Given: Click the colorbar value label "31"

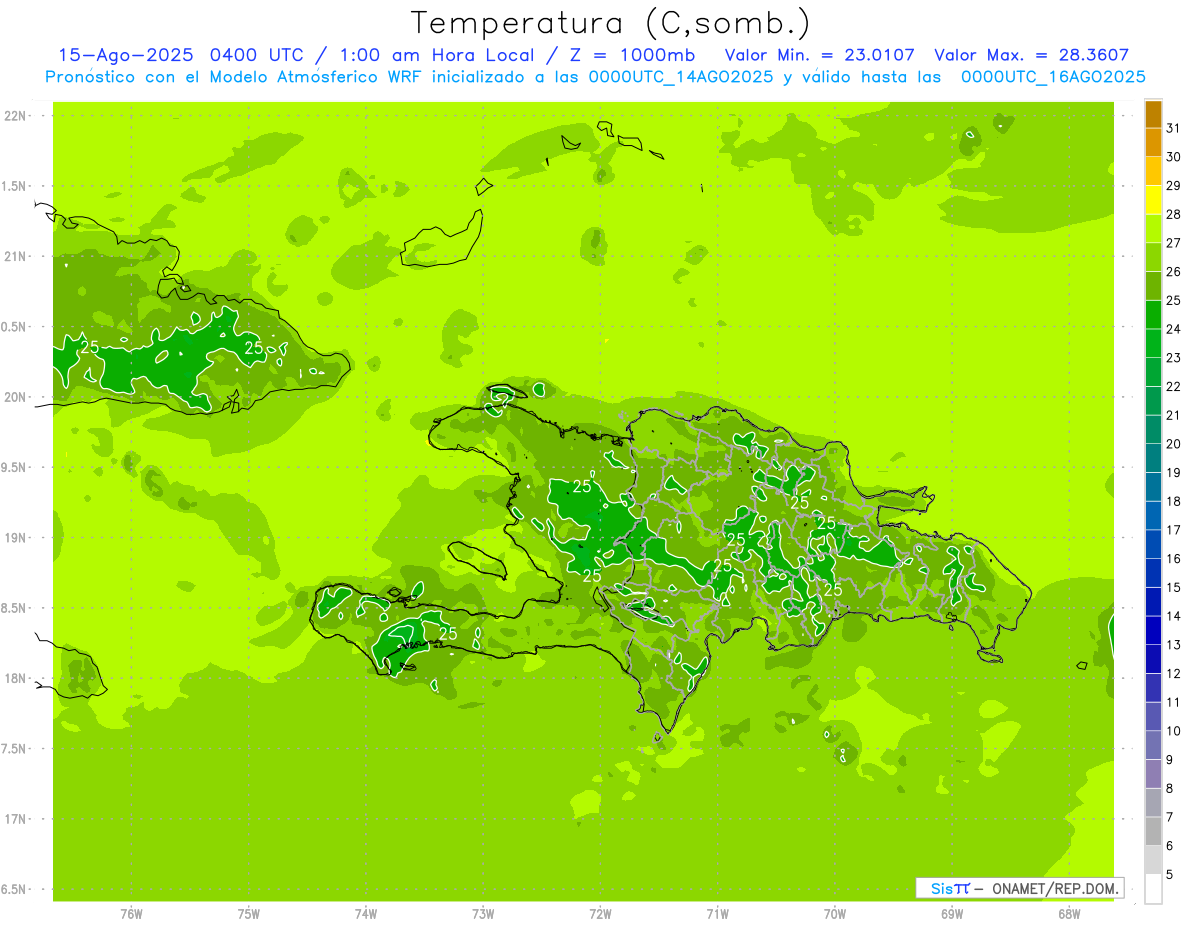Looking at the screenshot, I should click(1174, 127).
